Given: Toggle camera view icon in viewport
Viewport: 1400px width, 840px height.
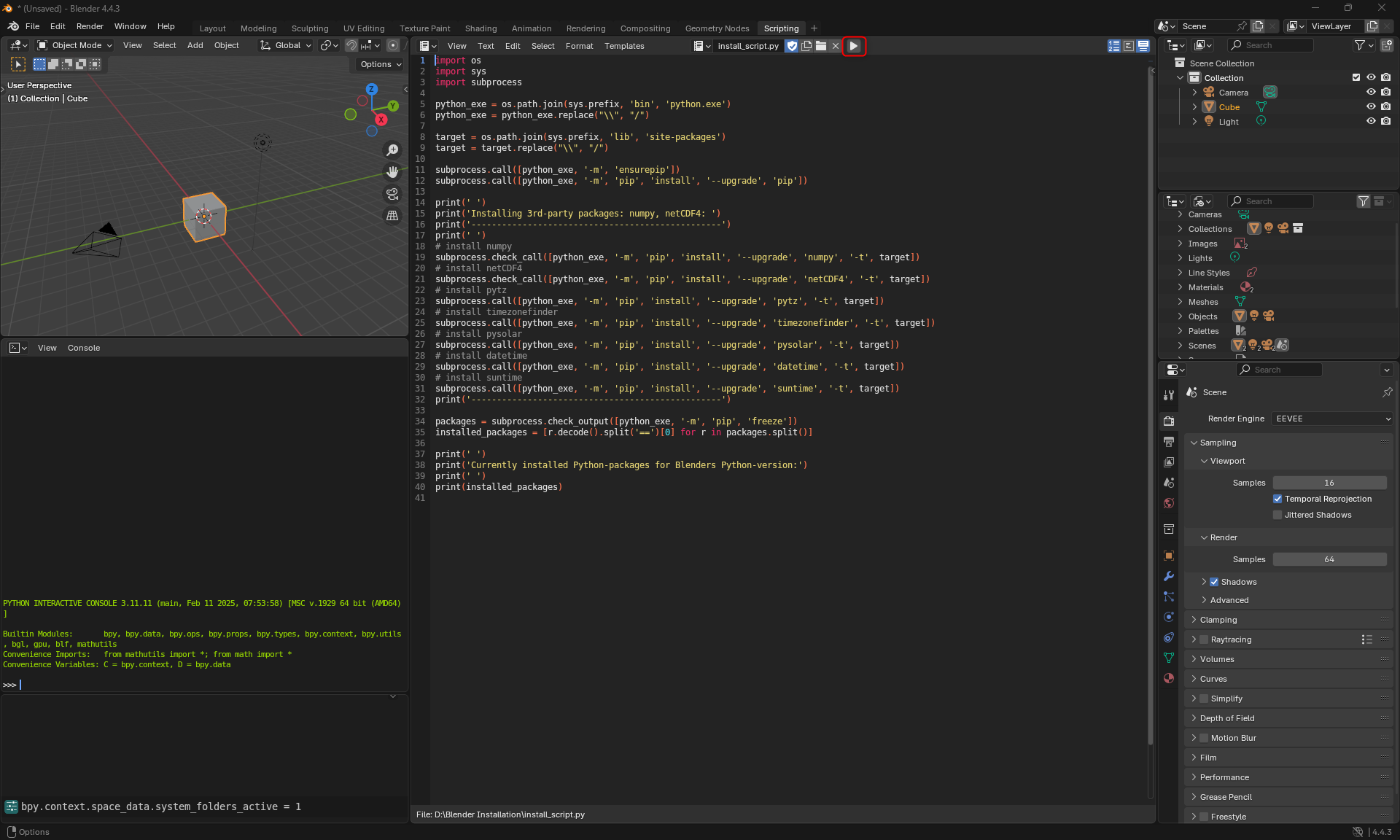Looking at the screenshot, I should tap(392, 194).
